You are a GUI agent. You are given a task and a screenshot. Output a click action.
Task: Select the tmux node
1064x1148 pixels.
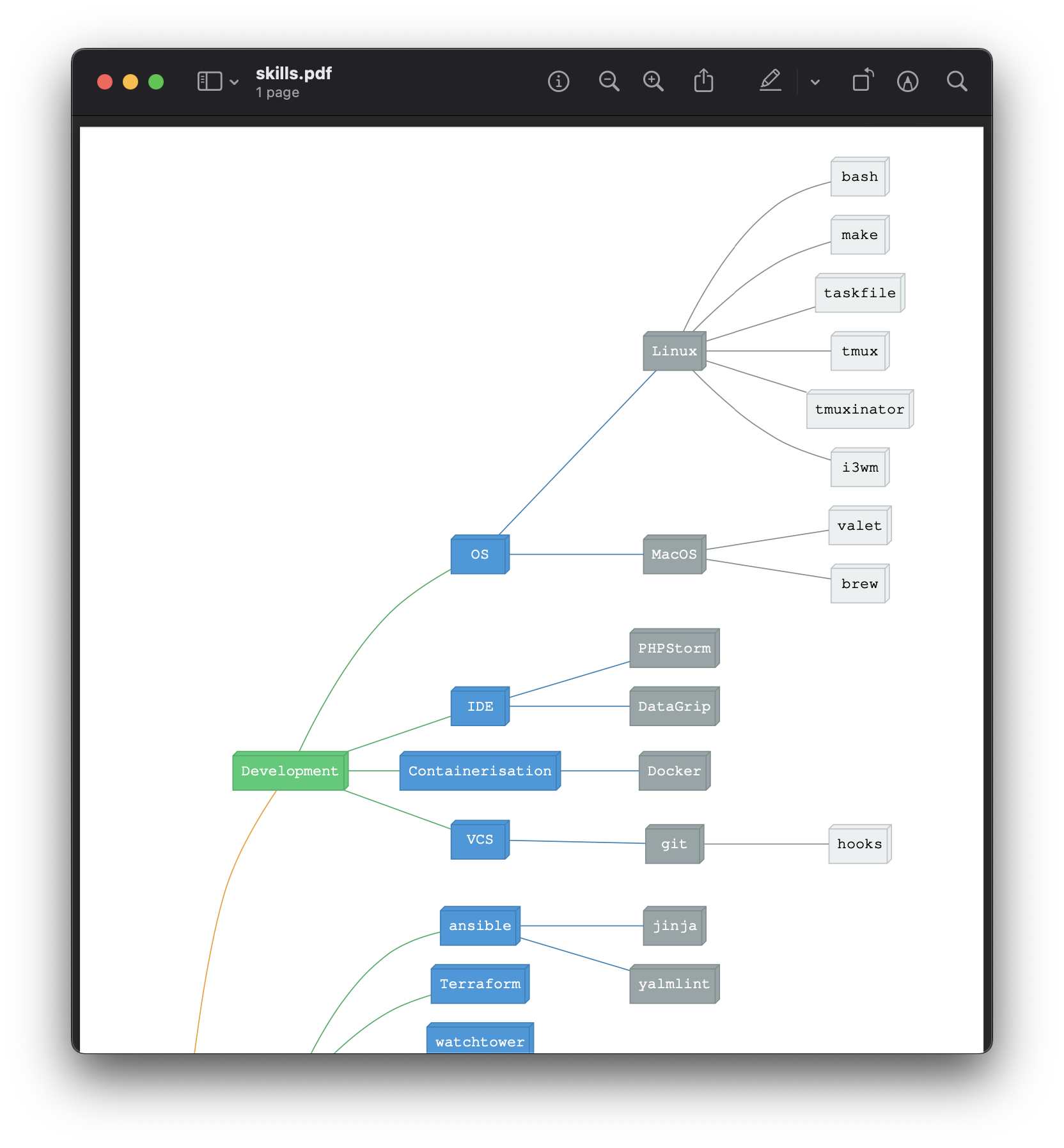click(859, 351)
